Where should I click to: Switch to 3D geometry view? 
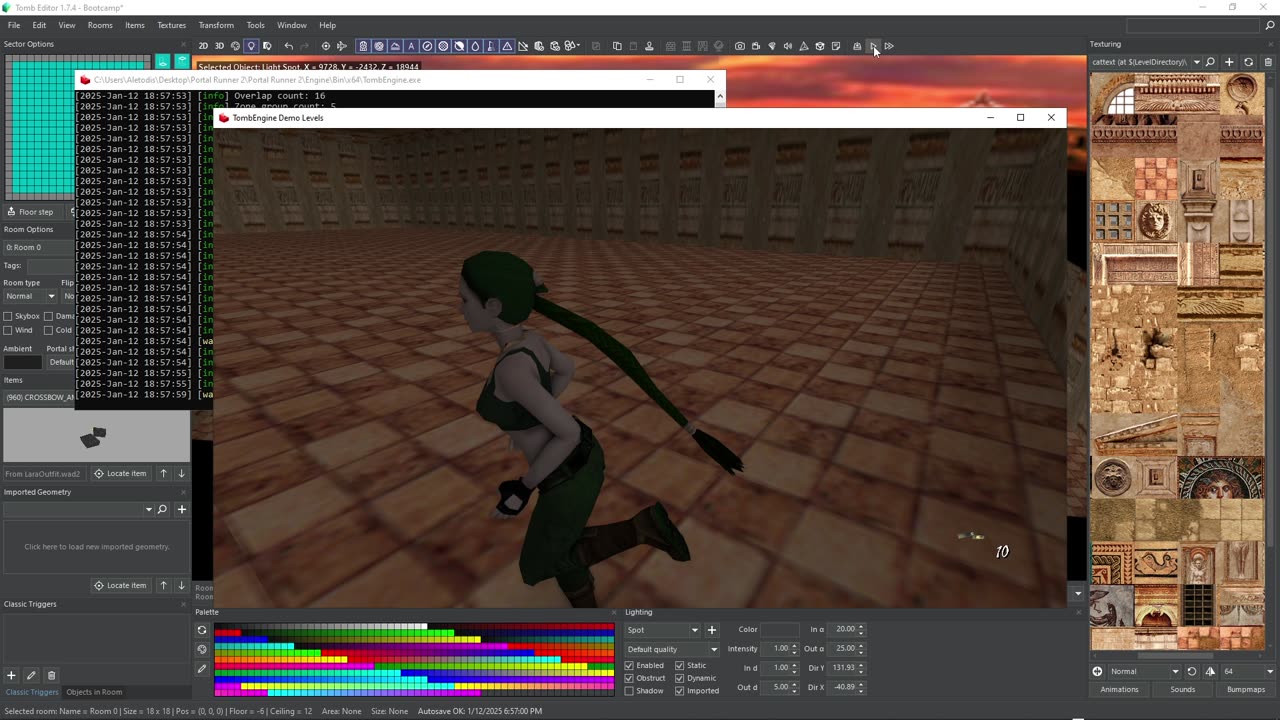click(219, 46)
